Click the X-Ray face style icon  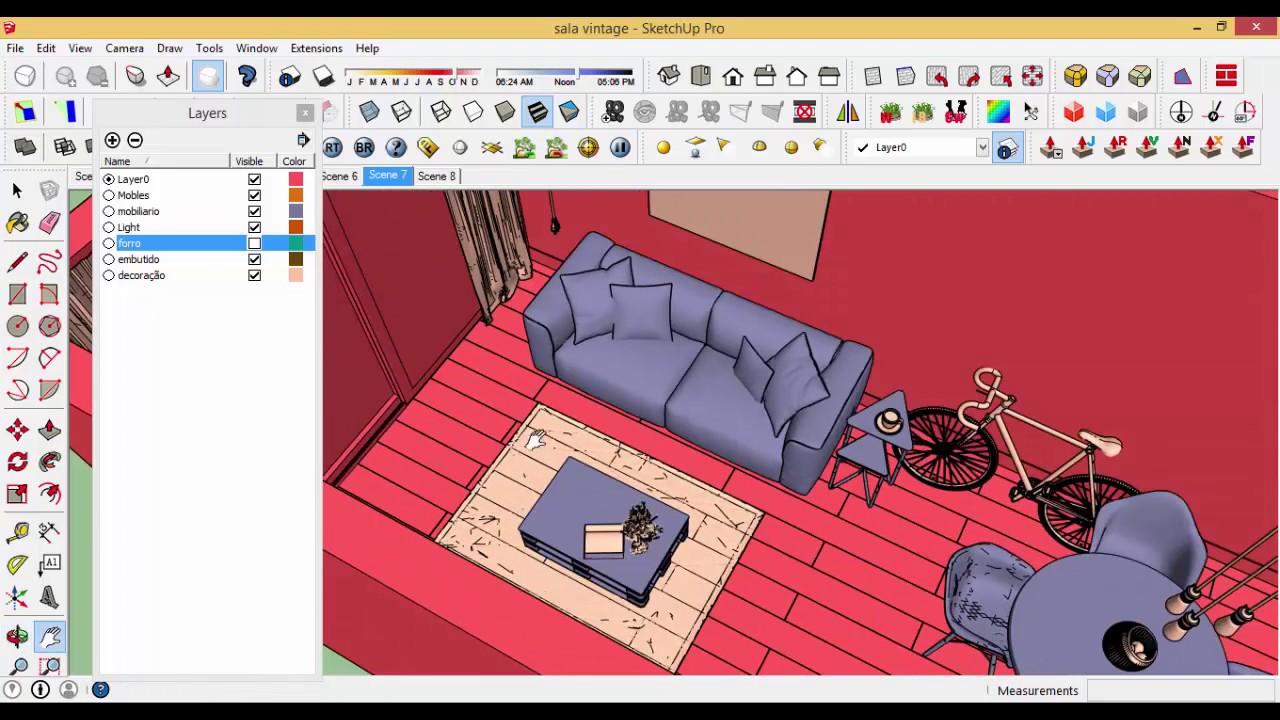pyautogui.click(x=369, y=112)
